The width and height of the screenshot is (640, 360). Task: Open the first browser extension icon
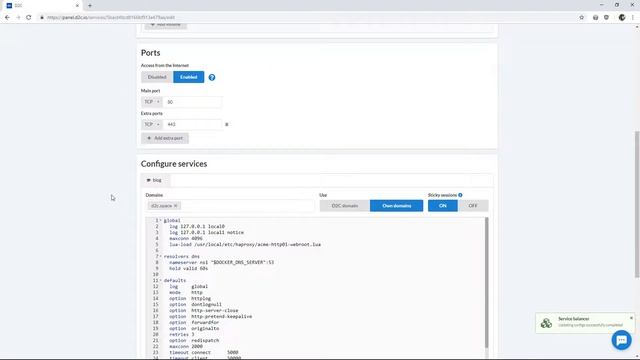pyautogui.click(x=596, y=18)
